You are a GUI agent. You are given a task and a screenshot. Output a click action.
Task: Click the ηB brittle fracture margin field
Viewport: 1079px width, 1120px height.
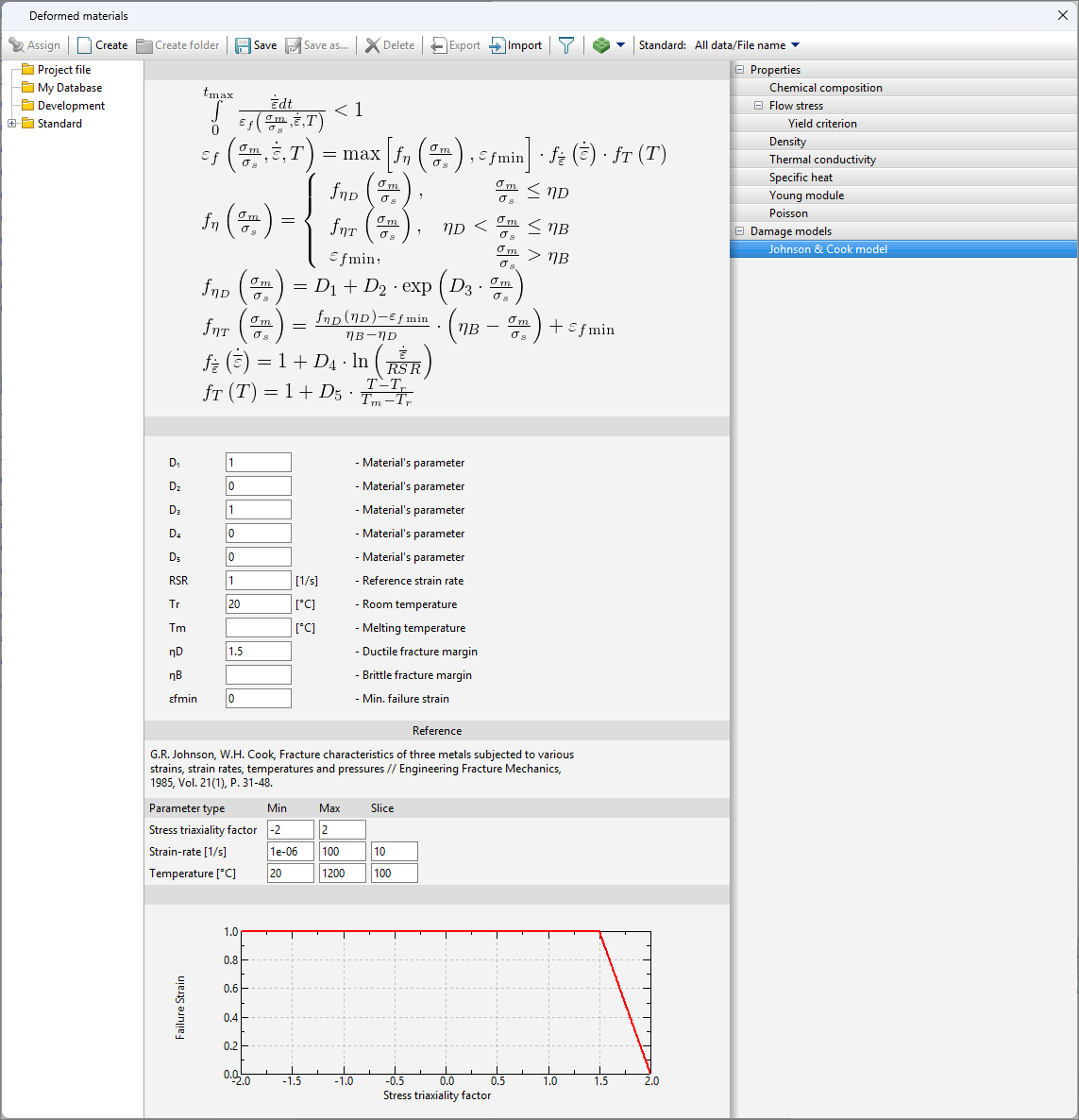click(258, 675)
